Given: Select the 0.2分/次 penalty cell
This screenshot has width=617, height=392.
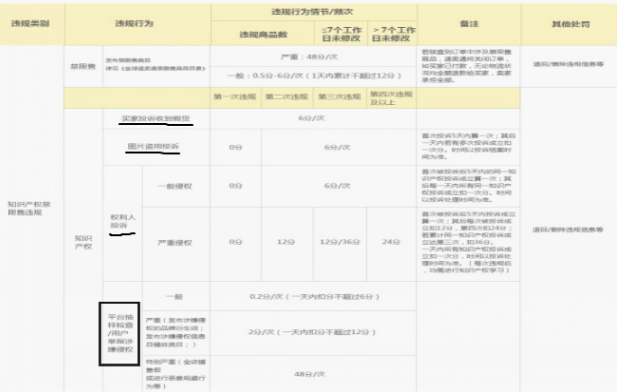Looking at the screenshot, I should click(314, 296).
